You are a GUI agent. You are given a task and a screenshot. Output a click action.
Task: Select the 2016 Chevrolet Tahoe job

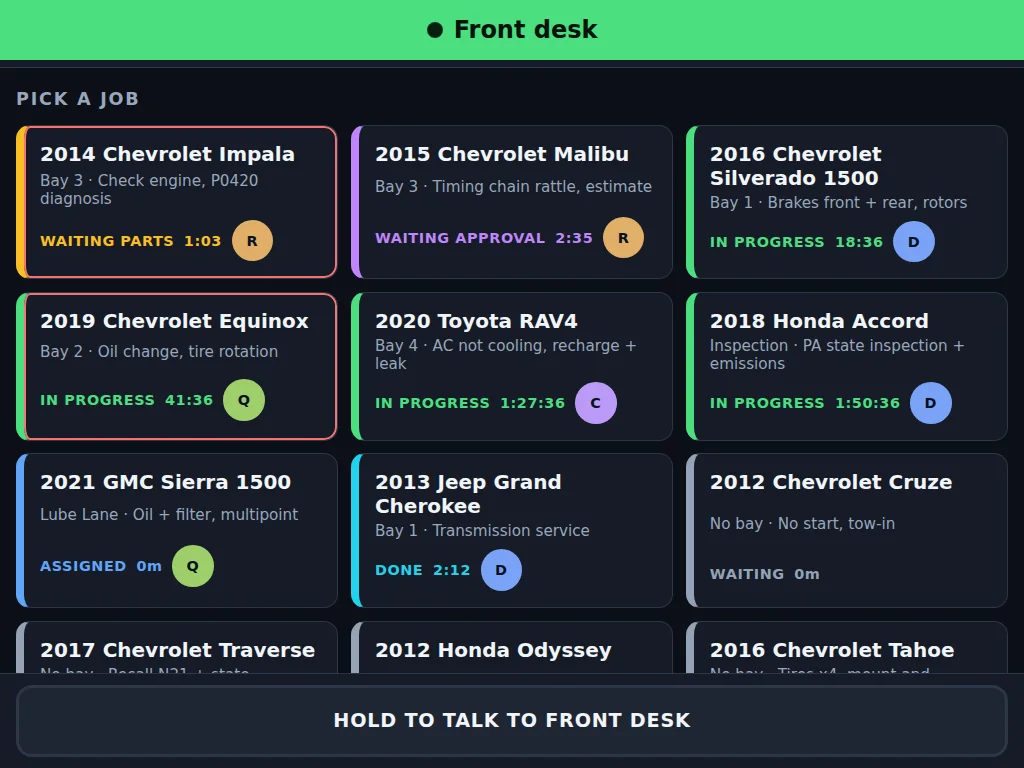[x=847, y=648]
